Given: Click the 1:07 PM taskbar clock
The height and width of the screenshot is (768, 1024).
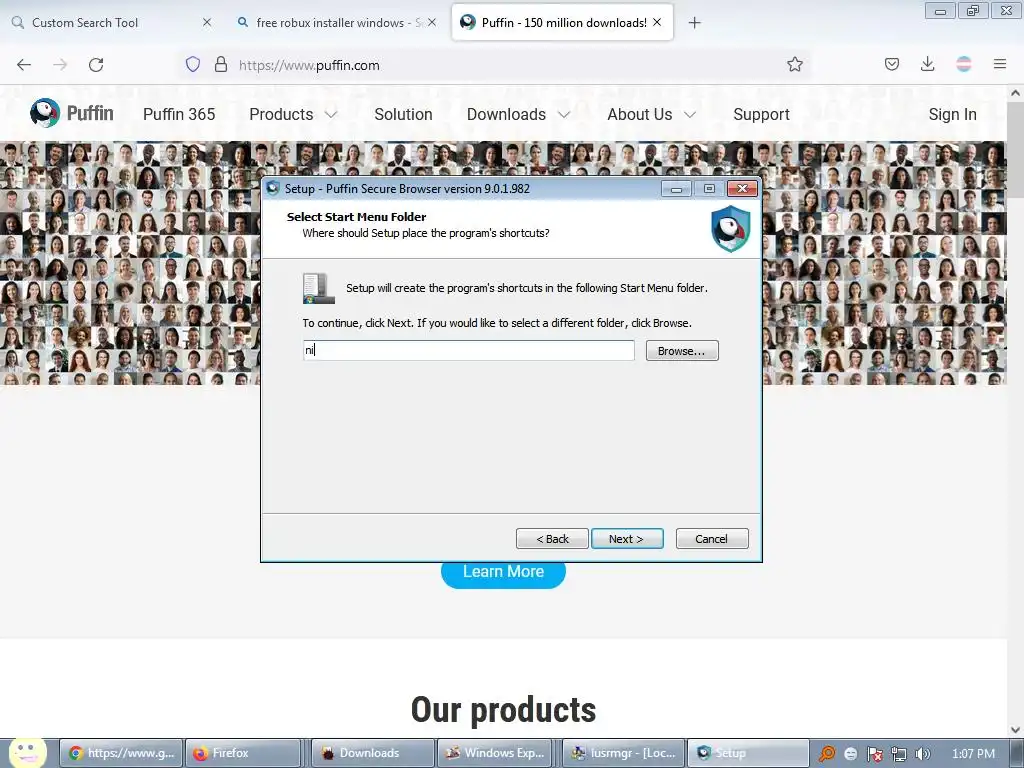Looking at the screenshot, I should (973, 754).
